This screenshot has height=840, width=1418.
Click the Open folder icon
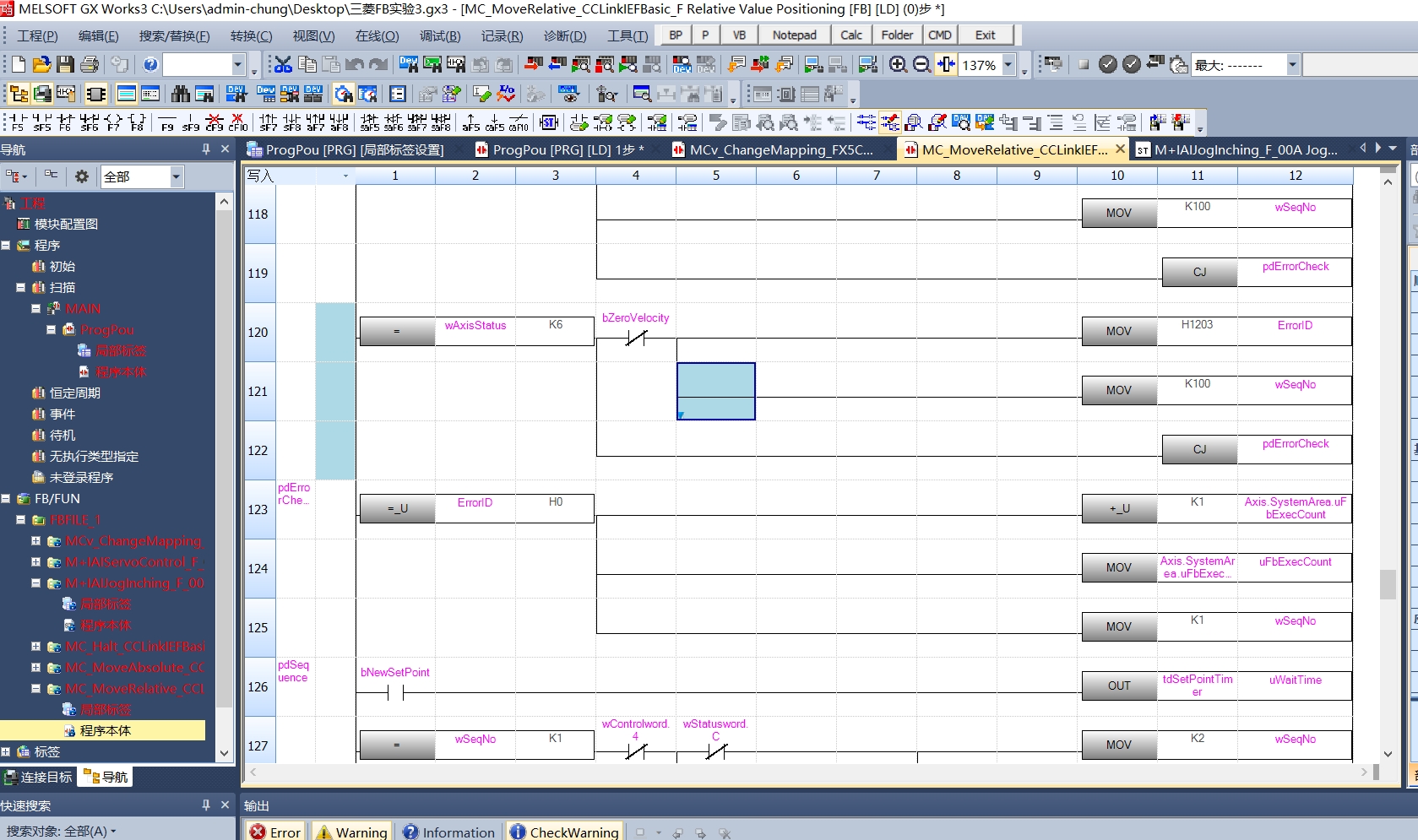tap(41, 65)
